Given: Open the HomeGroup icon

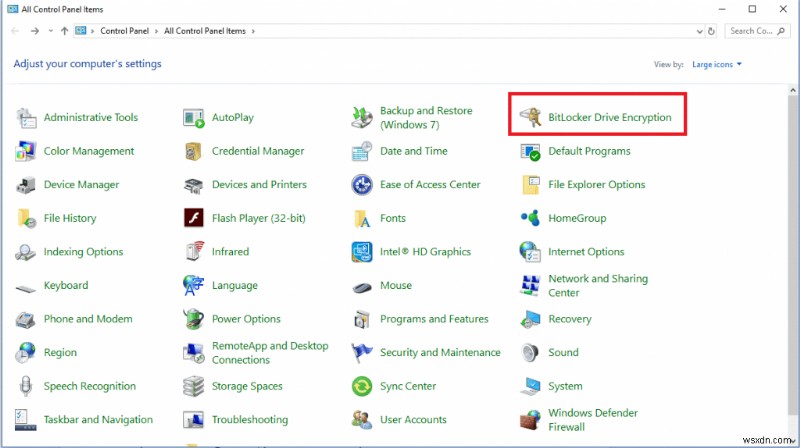Looking at the screenshot, I should click(530, 218).
